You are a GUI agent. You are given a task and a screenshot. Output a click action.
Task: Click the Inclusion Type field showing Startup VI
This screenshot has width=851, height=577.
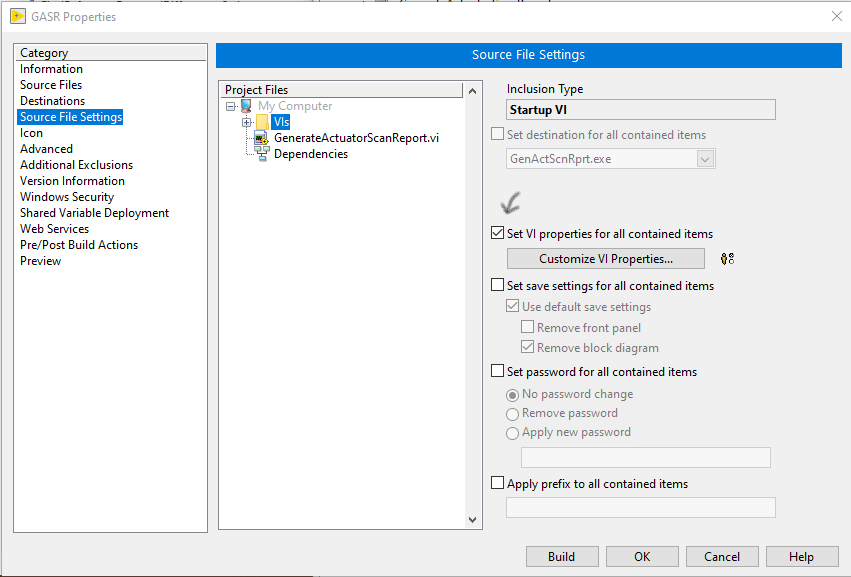(640, 109)
